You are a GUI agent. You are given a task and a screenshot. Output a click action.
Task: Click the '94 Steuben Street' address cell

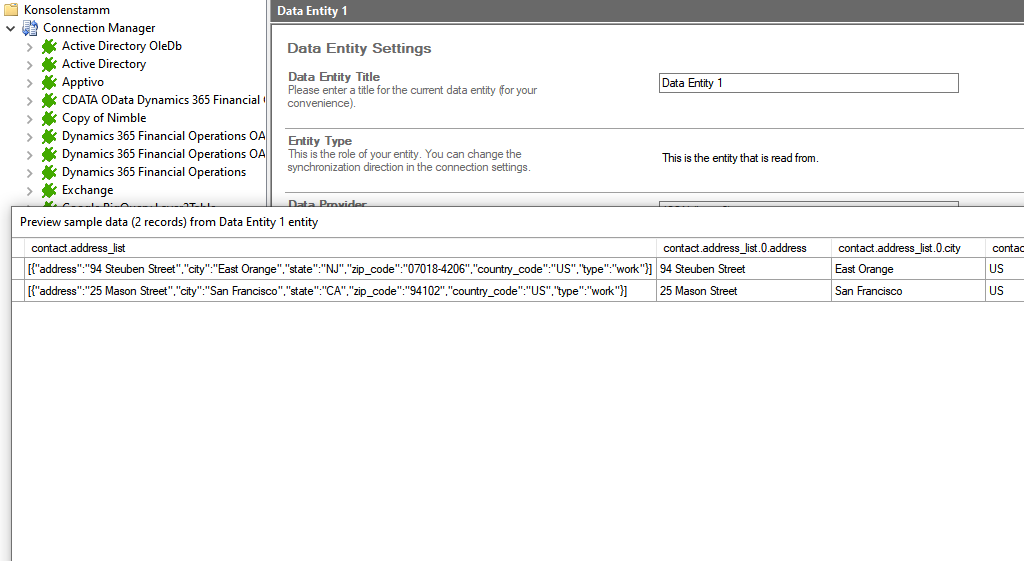coord(744,269)
